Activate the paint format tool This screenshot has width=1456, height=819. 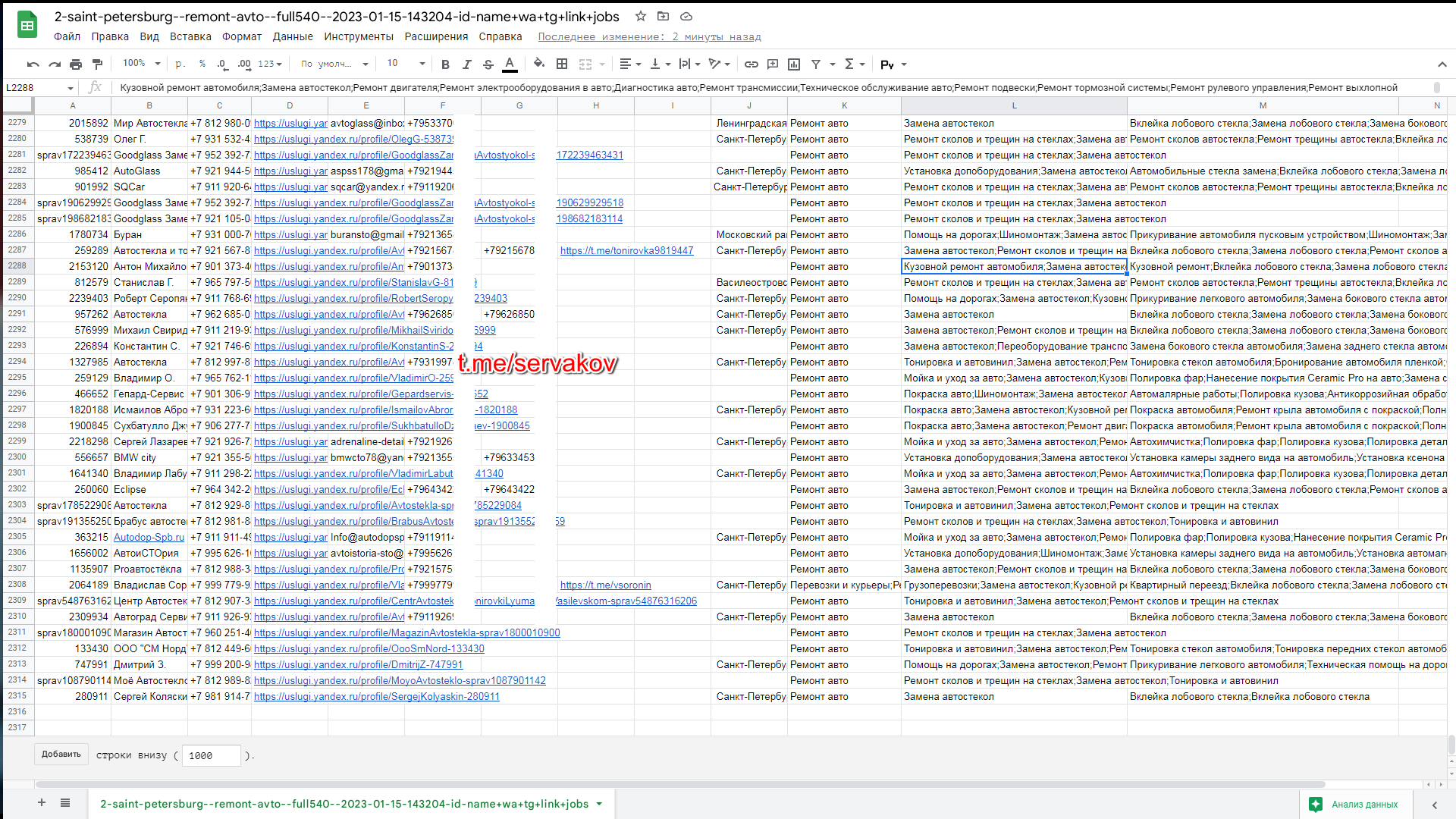(97, 64)
